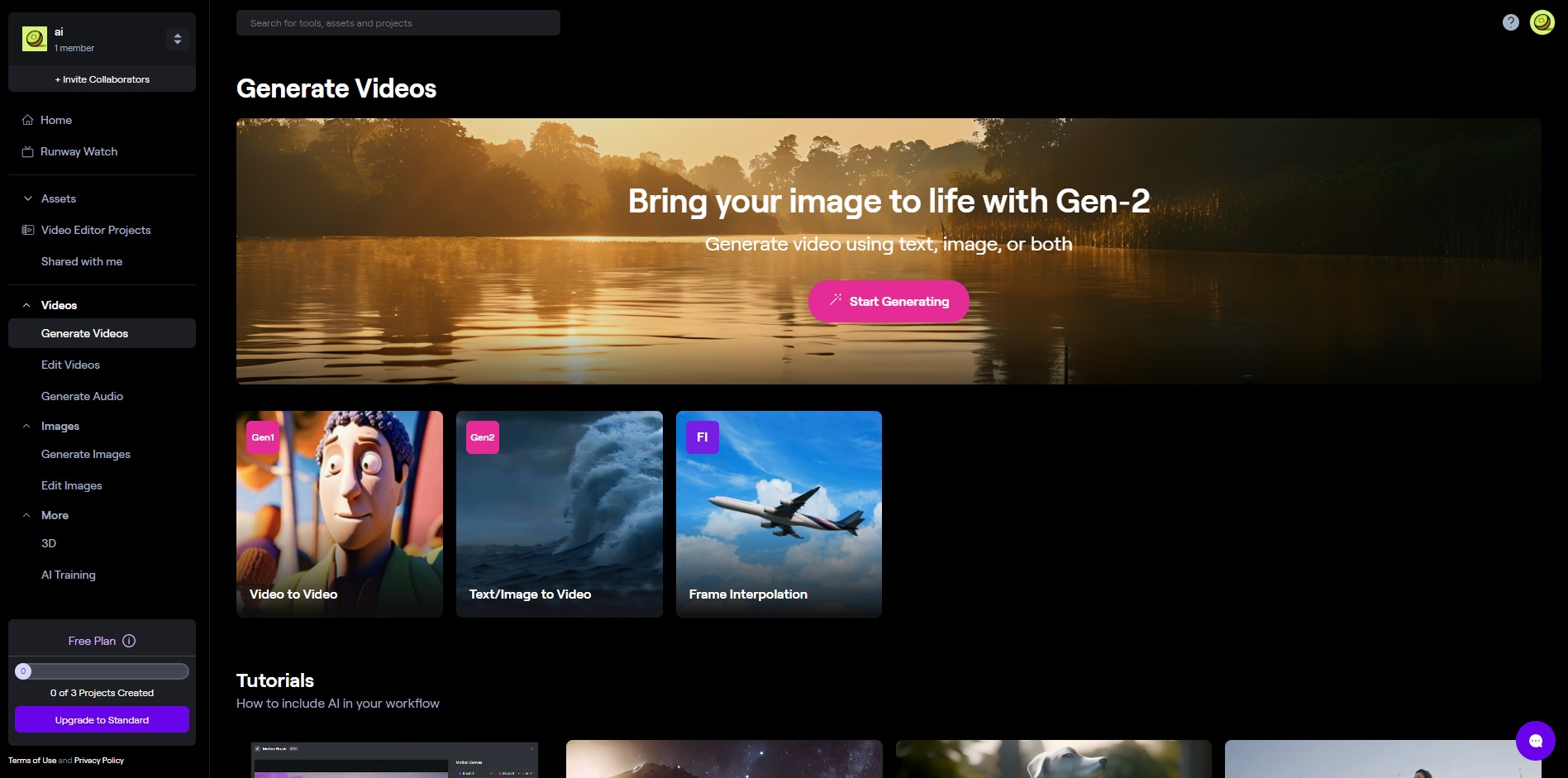
Task: Open the Video to Video card
Action: (340, 514)
